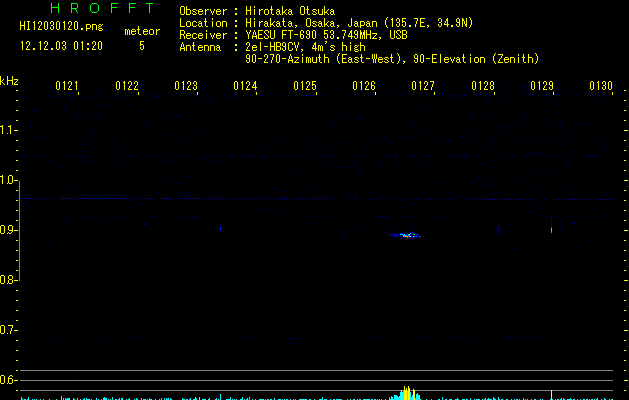Click the horizontal carrier line below 1.0 kHz
This screenshot has height=400, width=629.
click(317, 199)
